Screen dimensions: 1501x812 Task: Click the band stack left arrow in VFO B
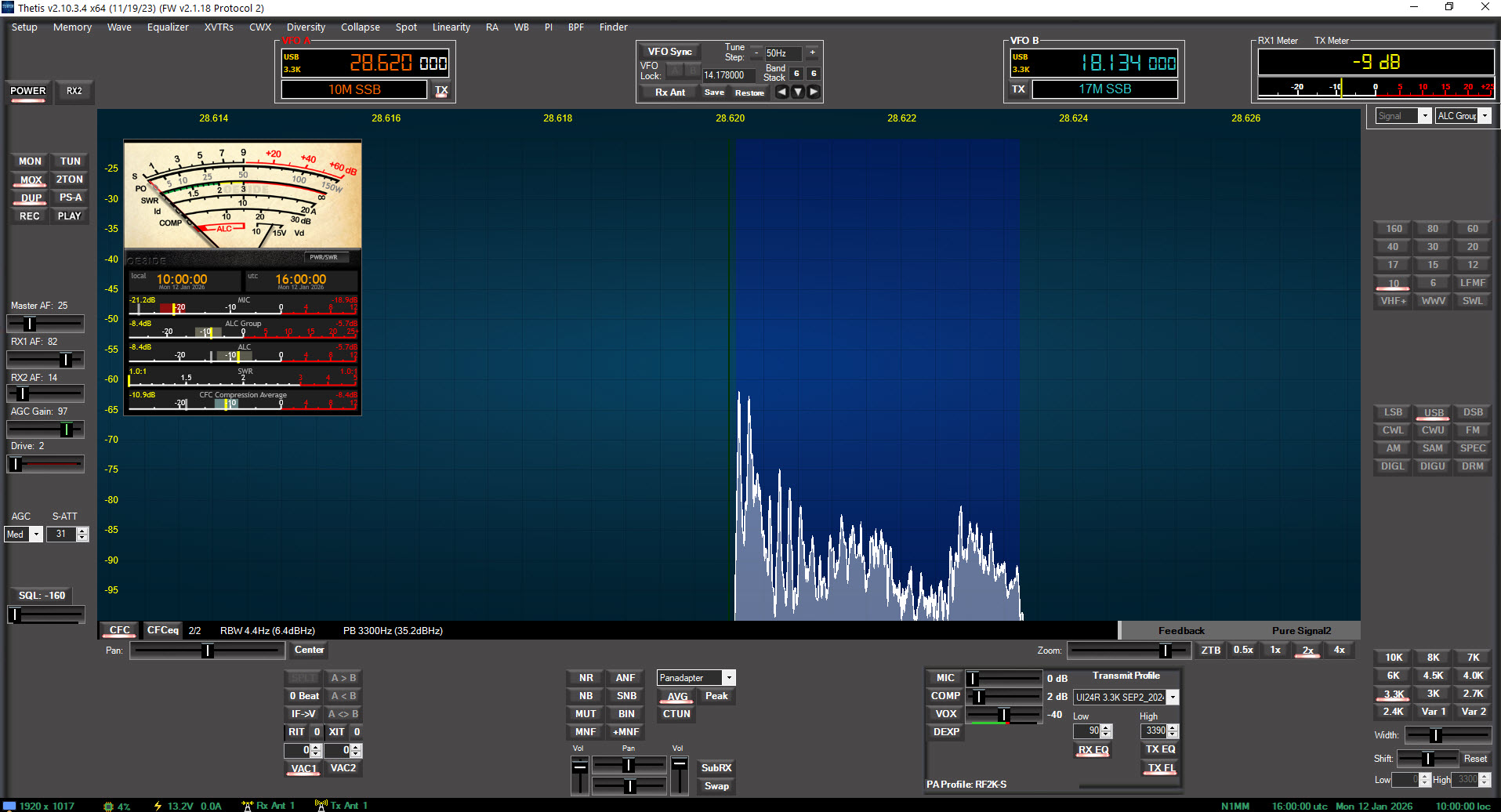point(781,92)
